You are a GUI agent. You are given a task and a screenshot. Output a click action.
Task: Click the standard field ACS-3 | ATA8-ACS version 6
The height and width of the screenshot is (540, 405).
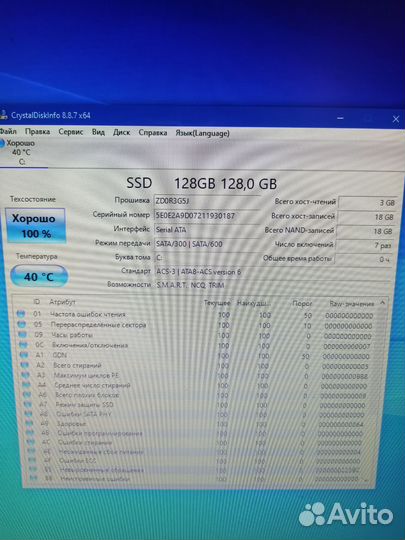[272, 272]
